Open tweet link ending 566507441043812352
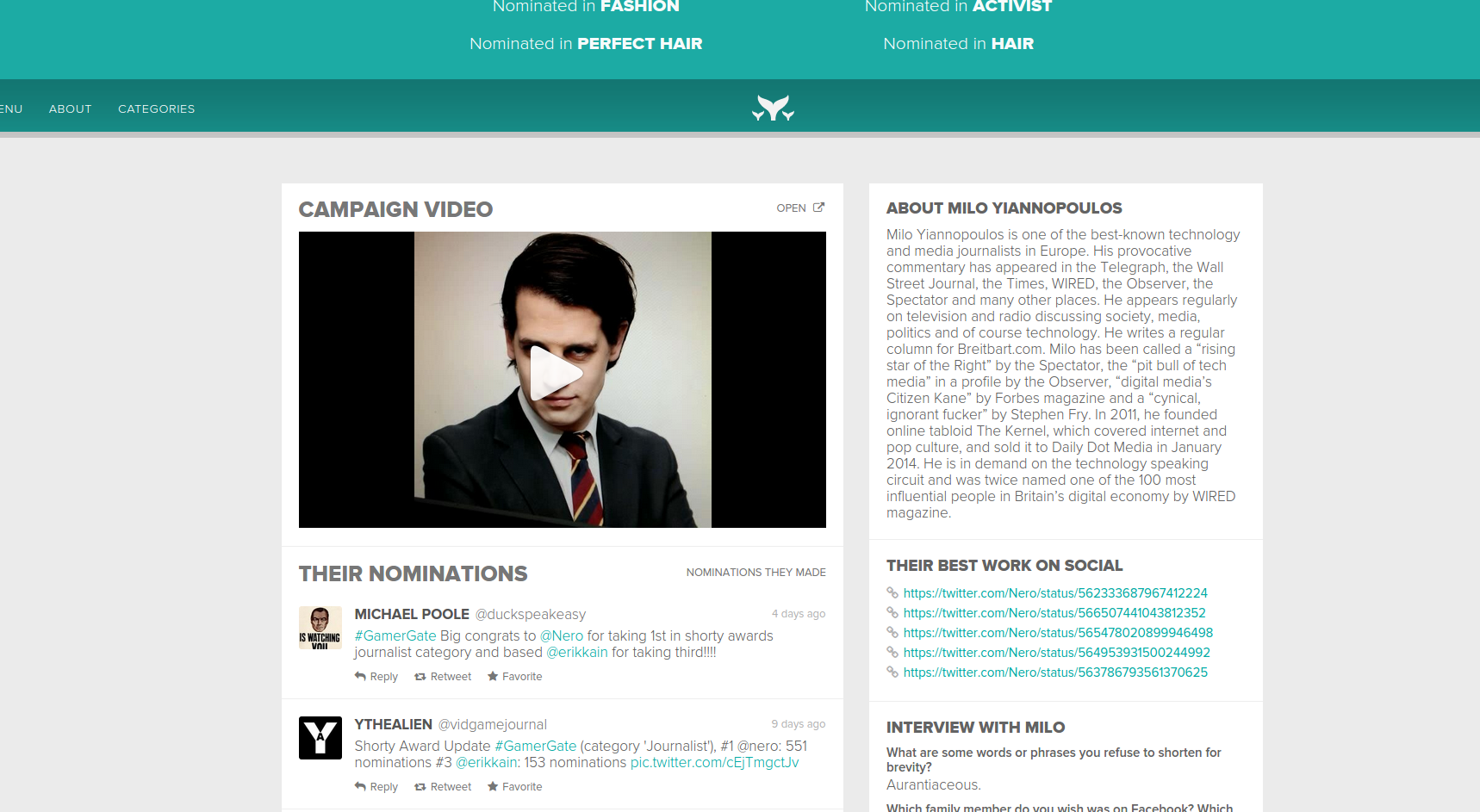Screen dimensions: 1480x812 (x=1054, y=612)
